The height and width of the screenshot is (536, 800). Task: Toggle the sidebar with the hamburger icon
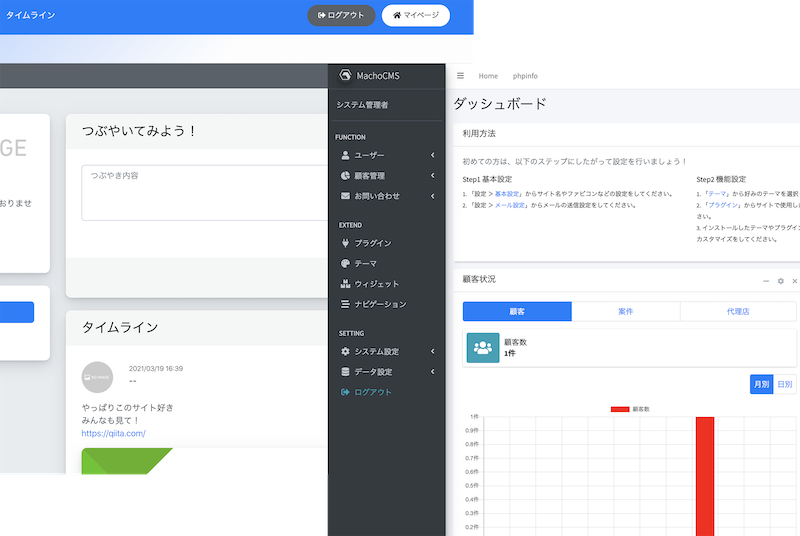460,76
